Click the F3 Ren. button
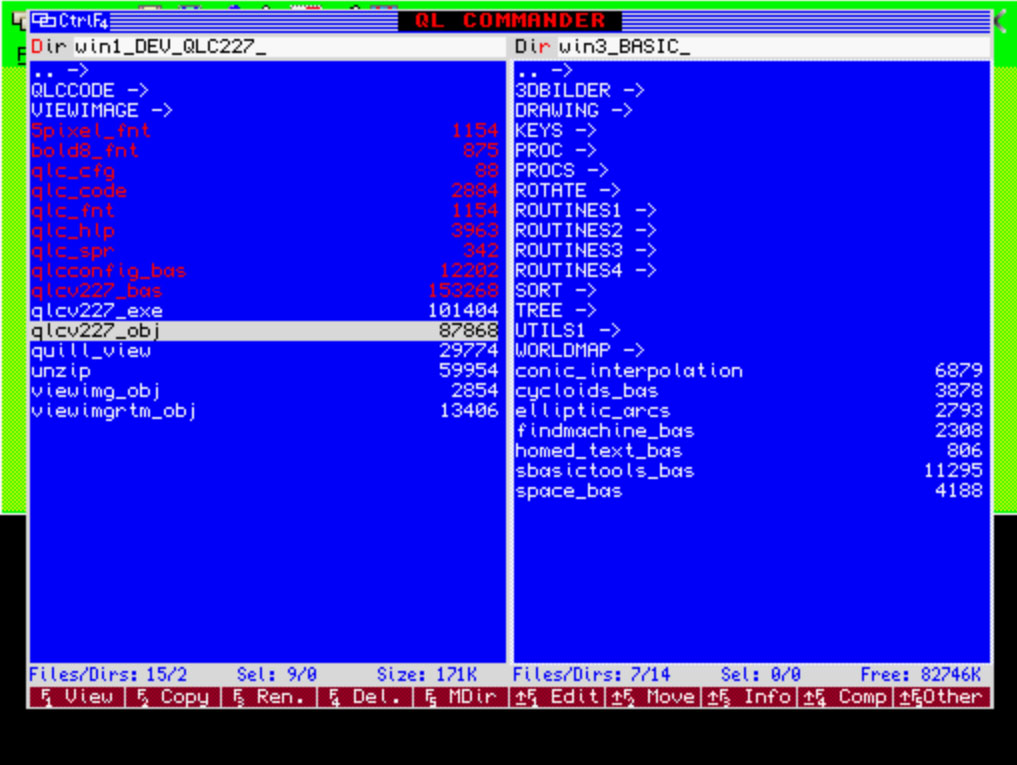The image size is (1017, 765). pyautogui.click(x=269, y=696)
